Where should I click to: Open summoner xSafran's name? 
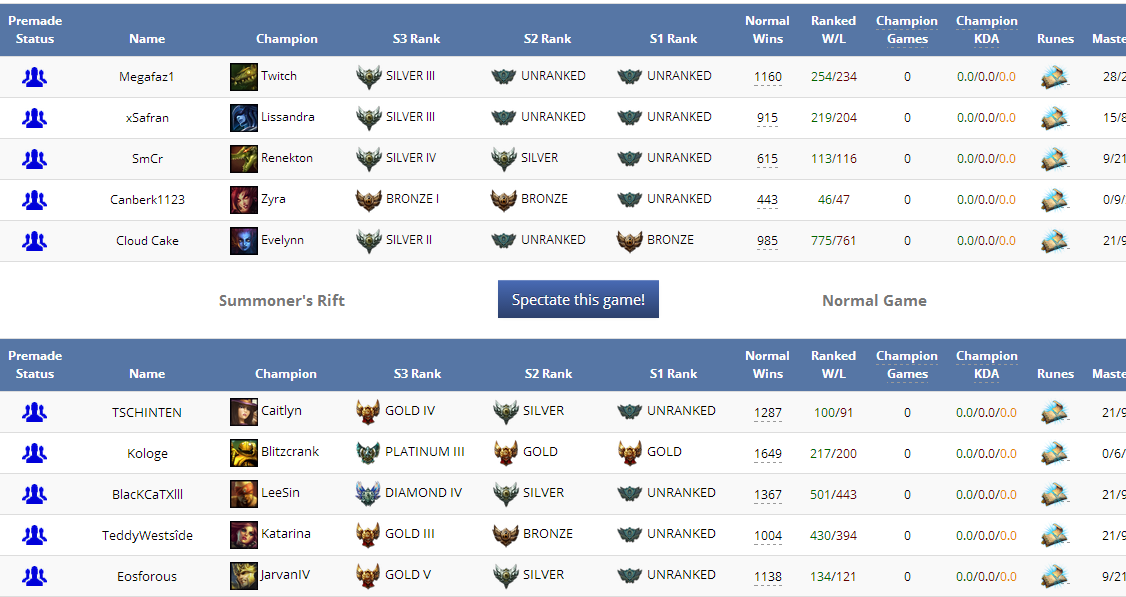coord(147,118)
